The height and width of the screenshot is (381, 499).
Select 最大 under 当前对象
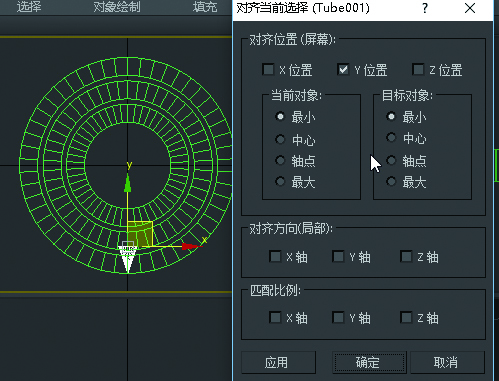click(x=280, y=182)
